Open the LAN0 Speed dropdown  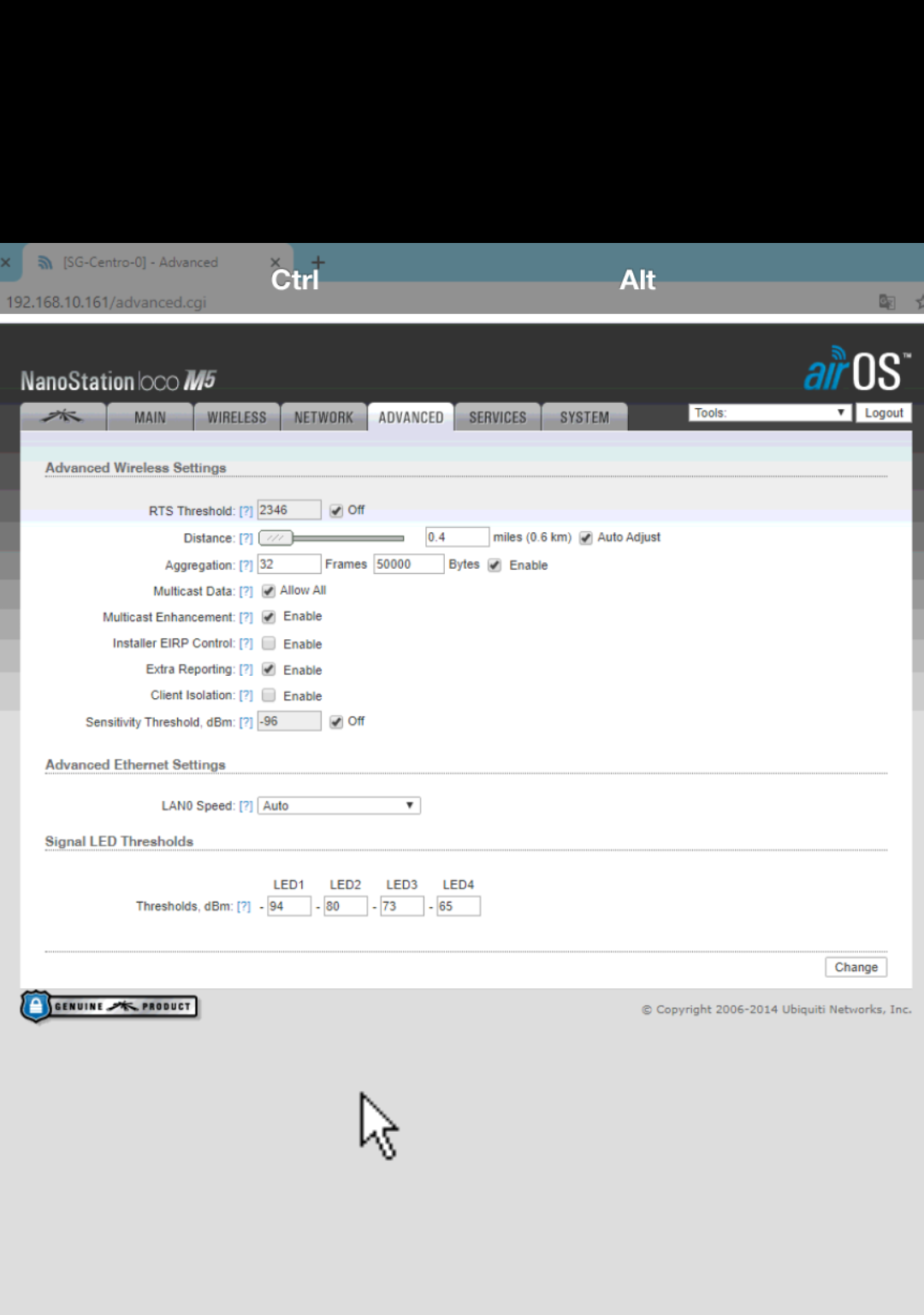point(339,806)
